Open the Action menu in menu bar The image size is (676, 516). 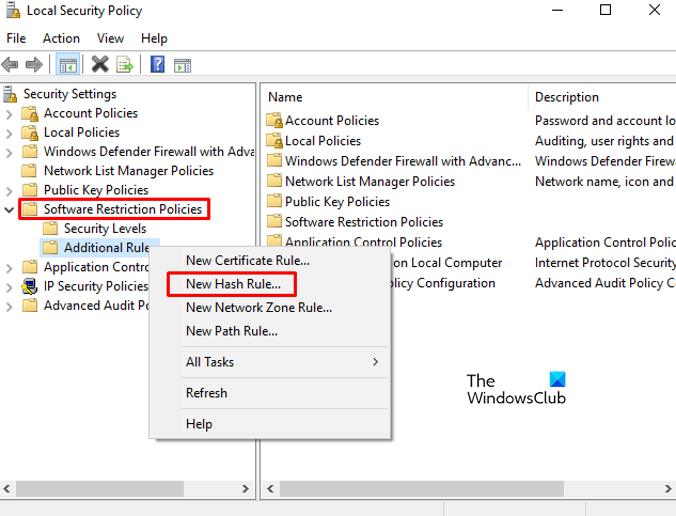tap(61, 38)
